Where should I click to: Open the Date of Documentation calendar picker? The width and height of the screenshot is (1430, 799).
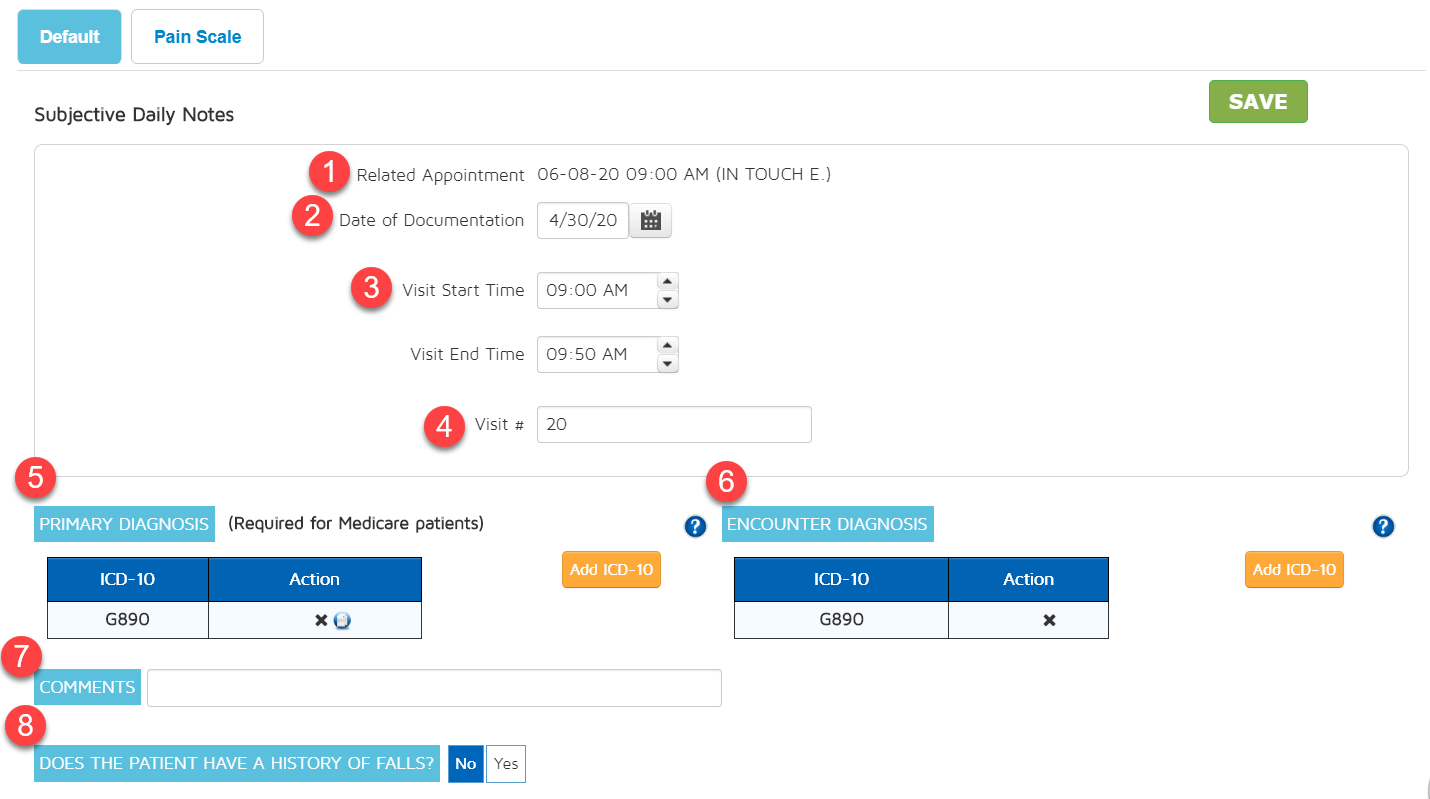652,221
